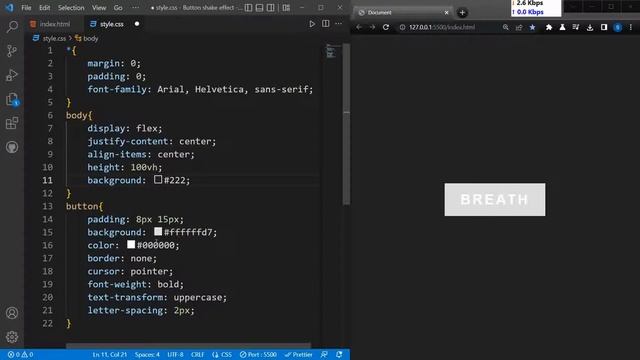
Task: Open a new browser tab
Action: (x=462, y=13)
